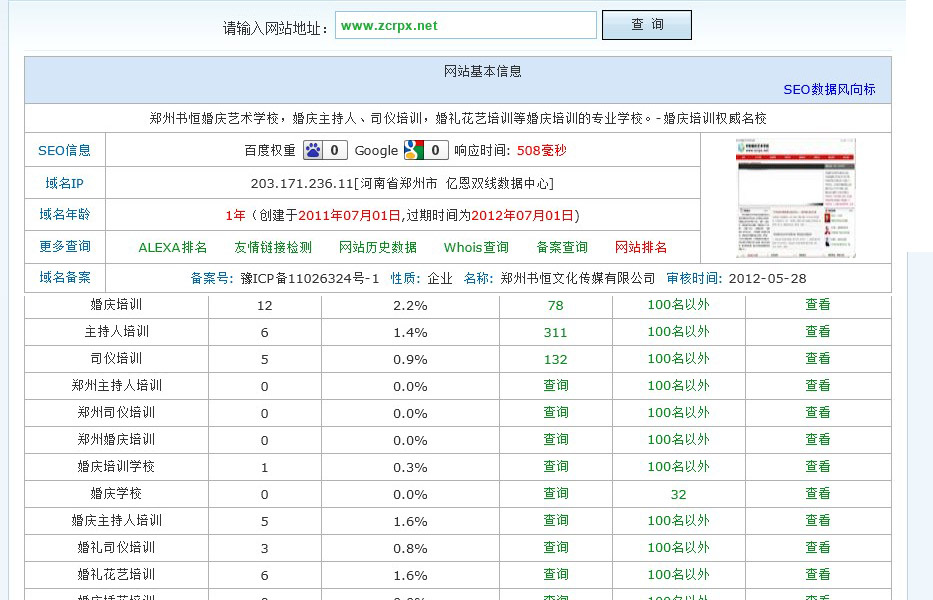Click the website address input field
933x600 pixels.
pyautogui.click(x=466, y=26)
